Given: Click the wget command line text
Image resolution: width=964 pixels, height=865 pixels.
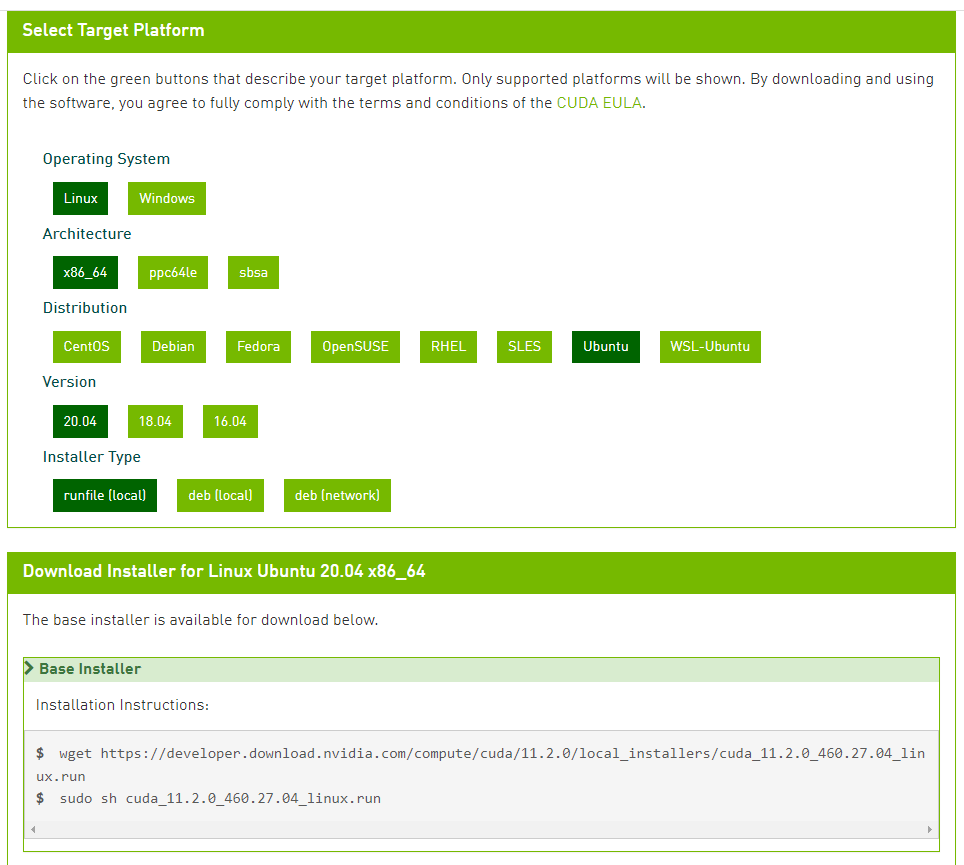Looking at the screenshot, I should point(480,765).
